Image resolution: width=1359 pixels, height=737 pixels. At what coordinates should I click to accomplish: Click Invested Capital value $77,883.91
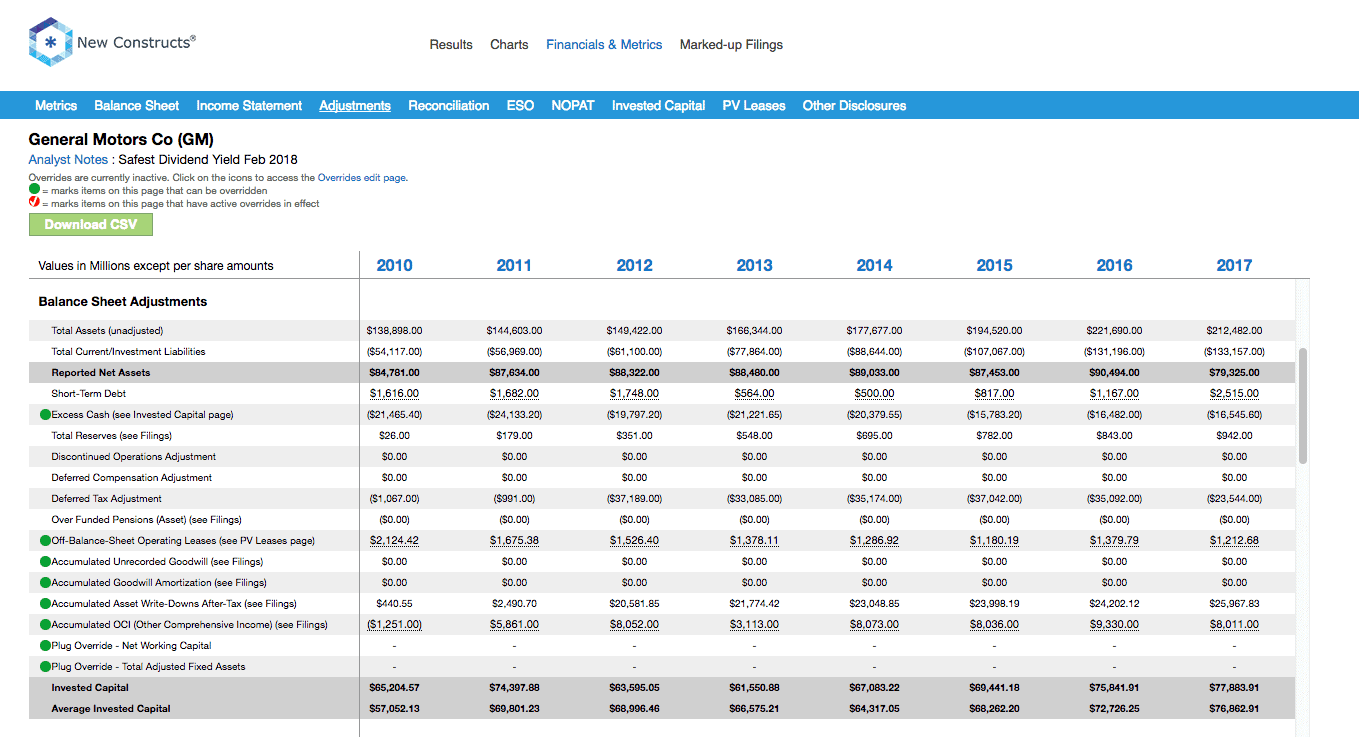[x=1234, y=688]
